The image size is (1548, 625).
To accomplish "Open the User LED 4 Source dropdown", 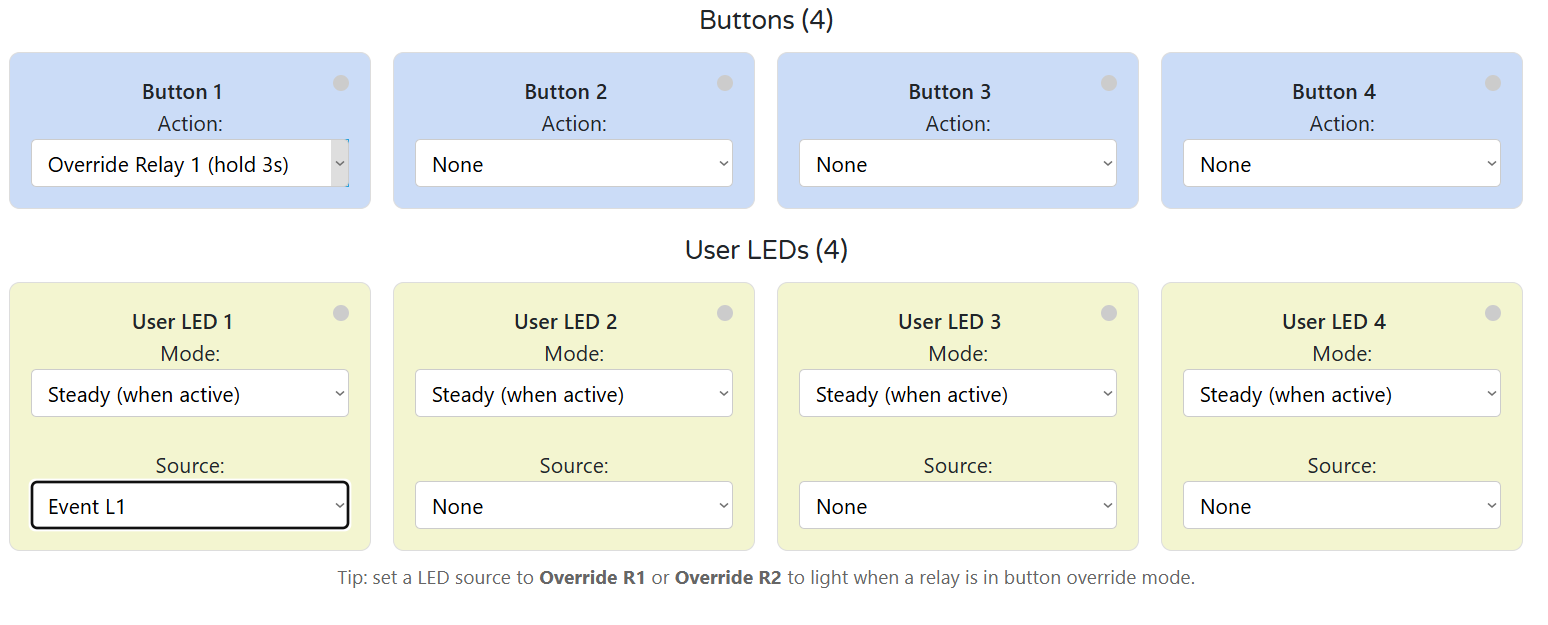I will click(1341, 505).
